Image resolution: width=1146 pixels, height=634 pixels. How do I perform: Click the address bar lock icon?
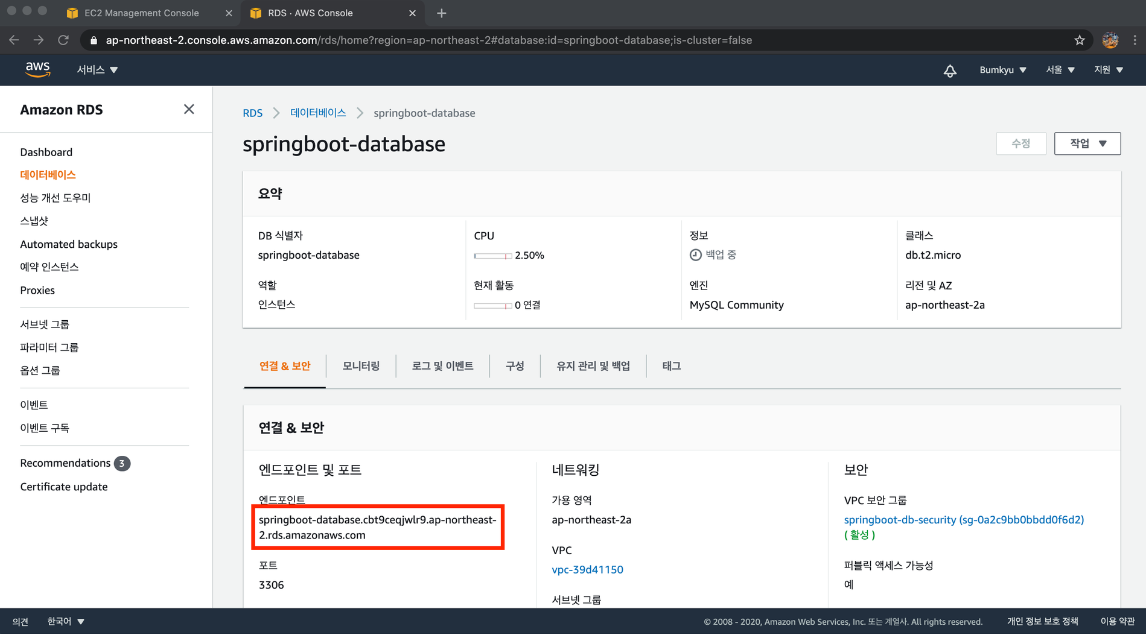pyautogui.click(x=93, y=40)
